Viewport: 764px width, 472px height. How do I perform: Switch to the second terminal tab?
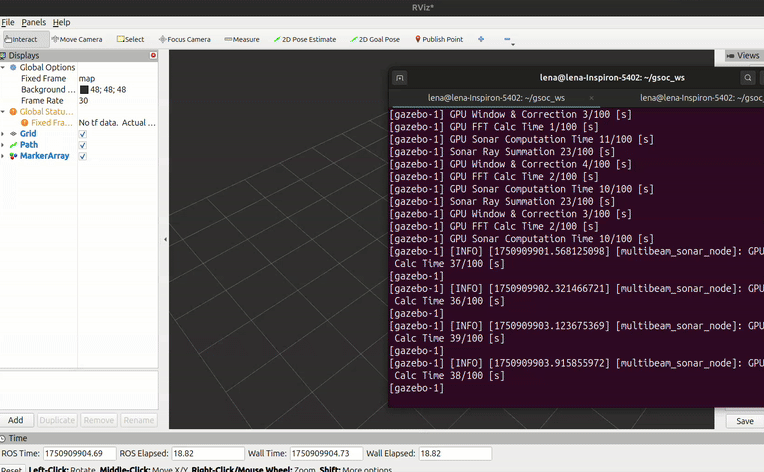click(701, 98)
